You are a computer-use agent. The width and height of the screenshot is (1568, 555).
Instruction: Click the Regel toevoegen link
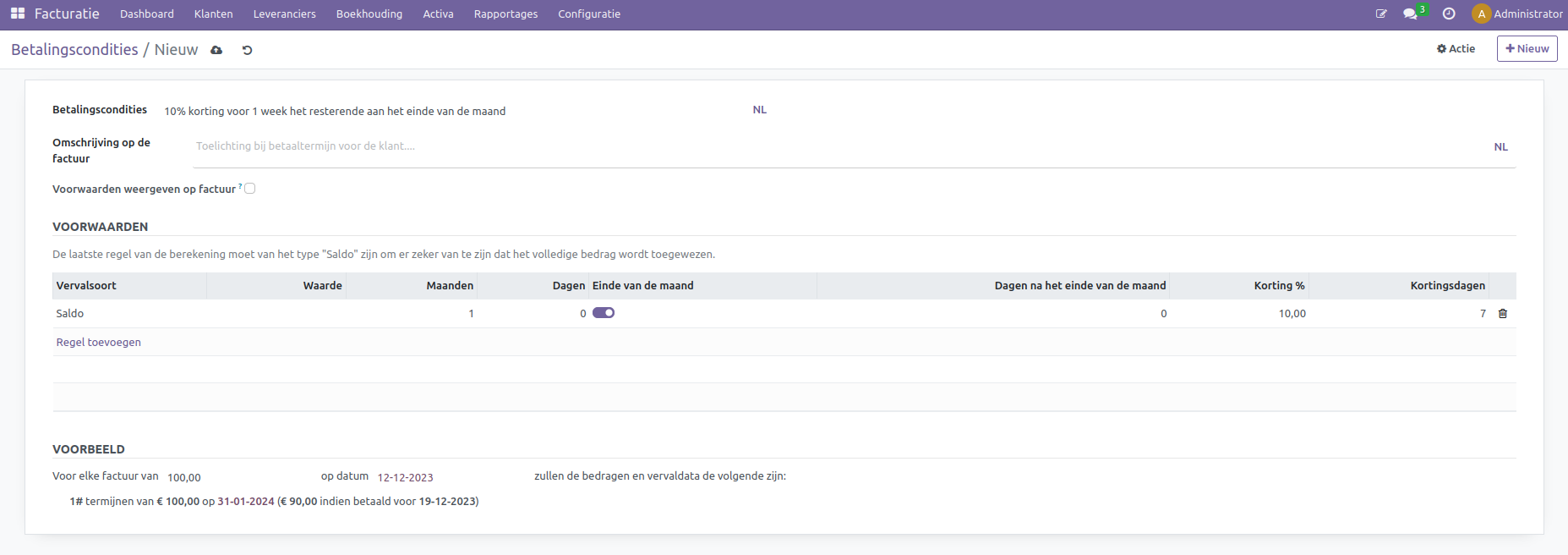click(x=98, y=342)
